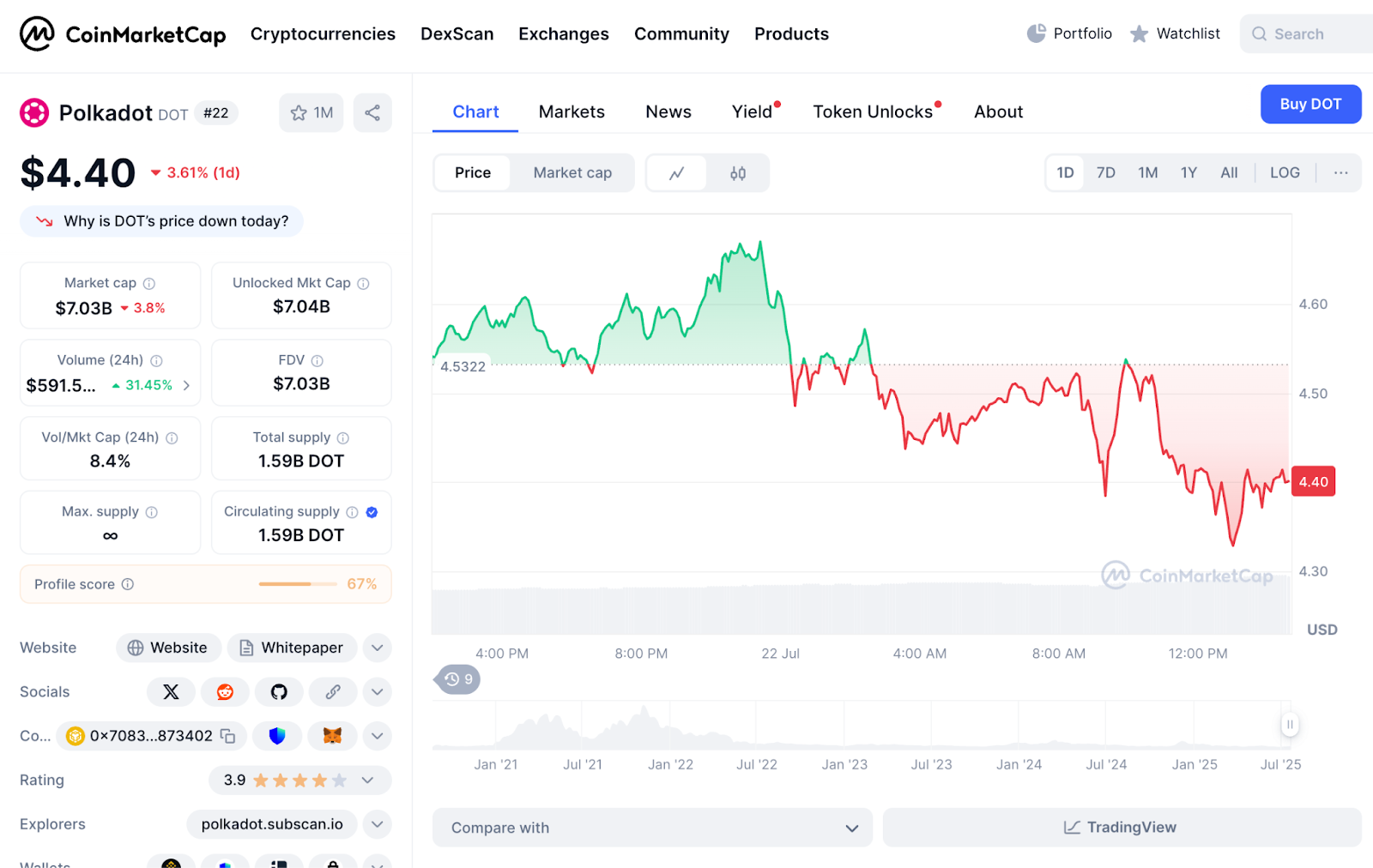The image size is (1373, 868).
Task: Switch to the Yield tab
Action: 753,112
